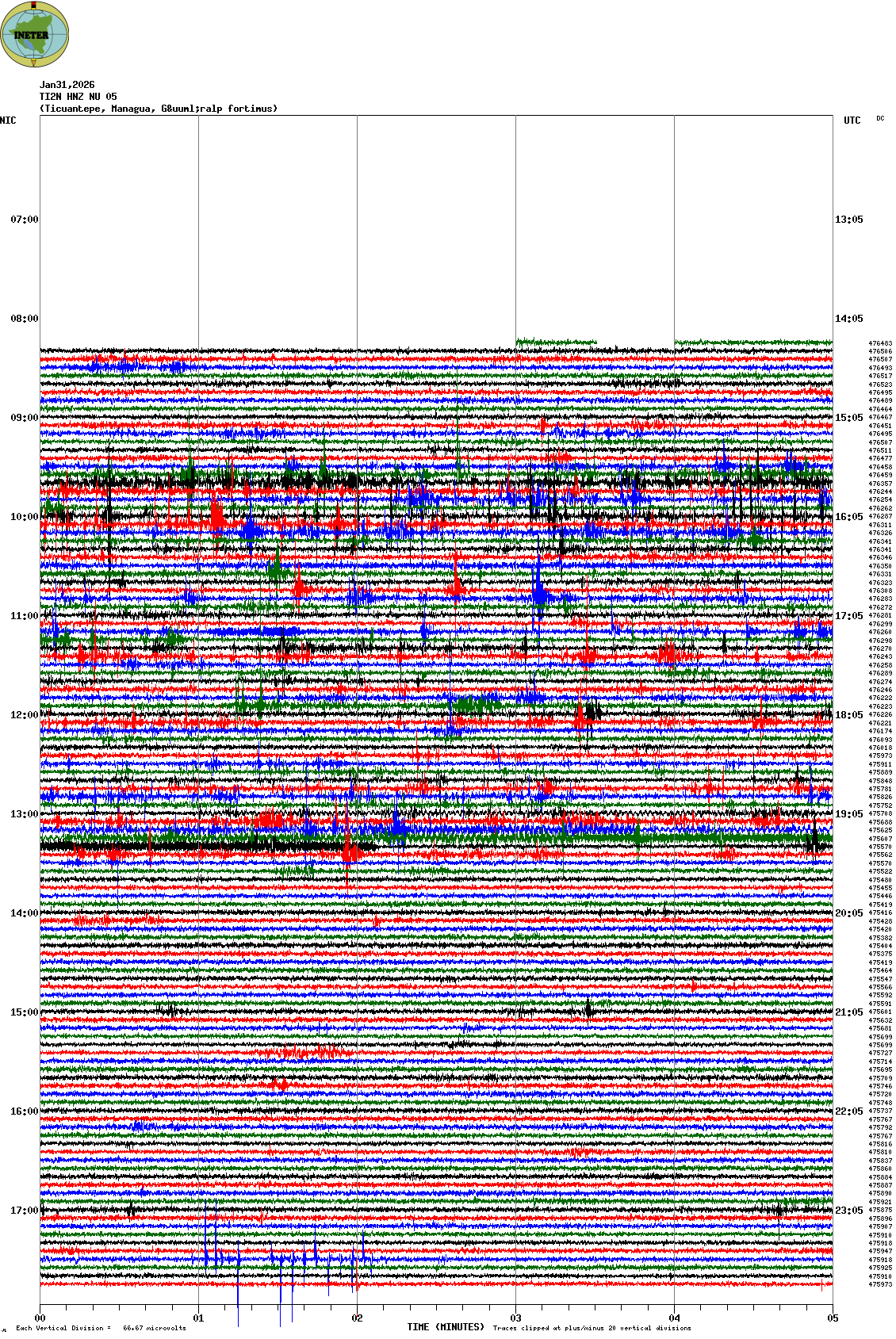Select the 13:00 local time marker
896x1339 pixels.
[24, 814]
